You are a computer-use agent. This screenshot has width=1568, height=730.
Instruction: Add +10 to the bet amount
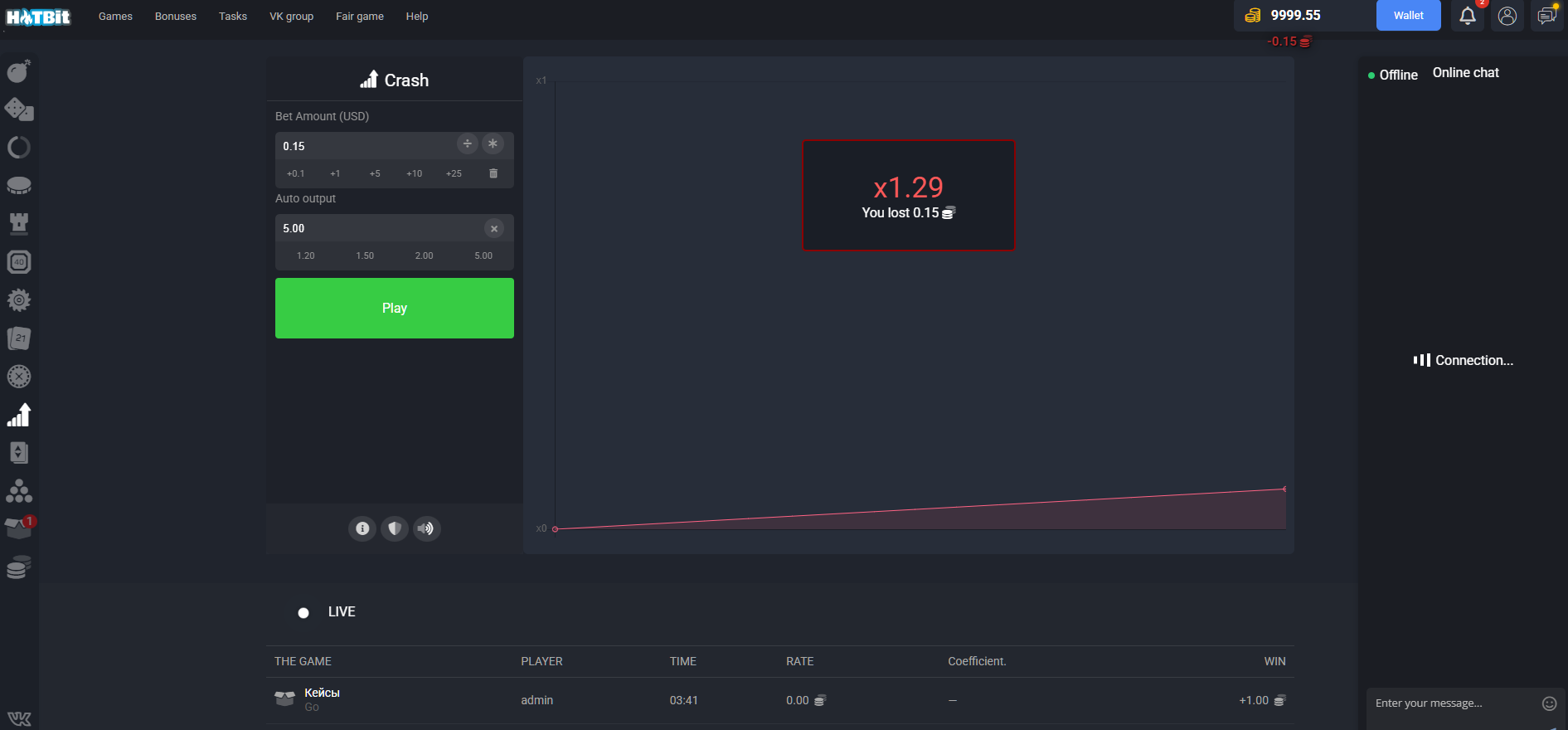coord(414,173)
